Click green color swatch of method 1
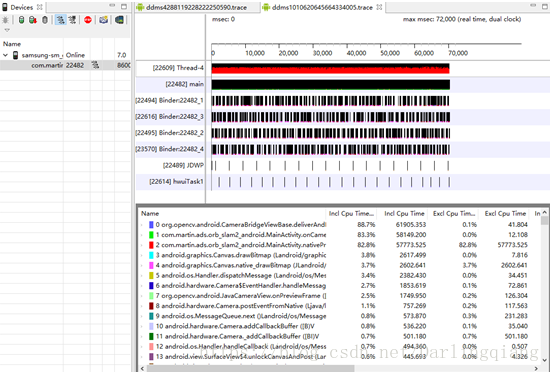 pyautogui.click(x=151, y=235)
